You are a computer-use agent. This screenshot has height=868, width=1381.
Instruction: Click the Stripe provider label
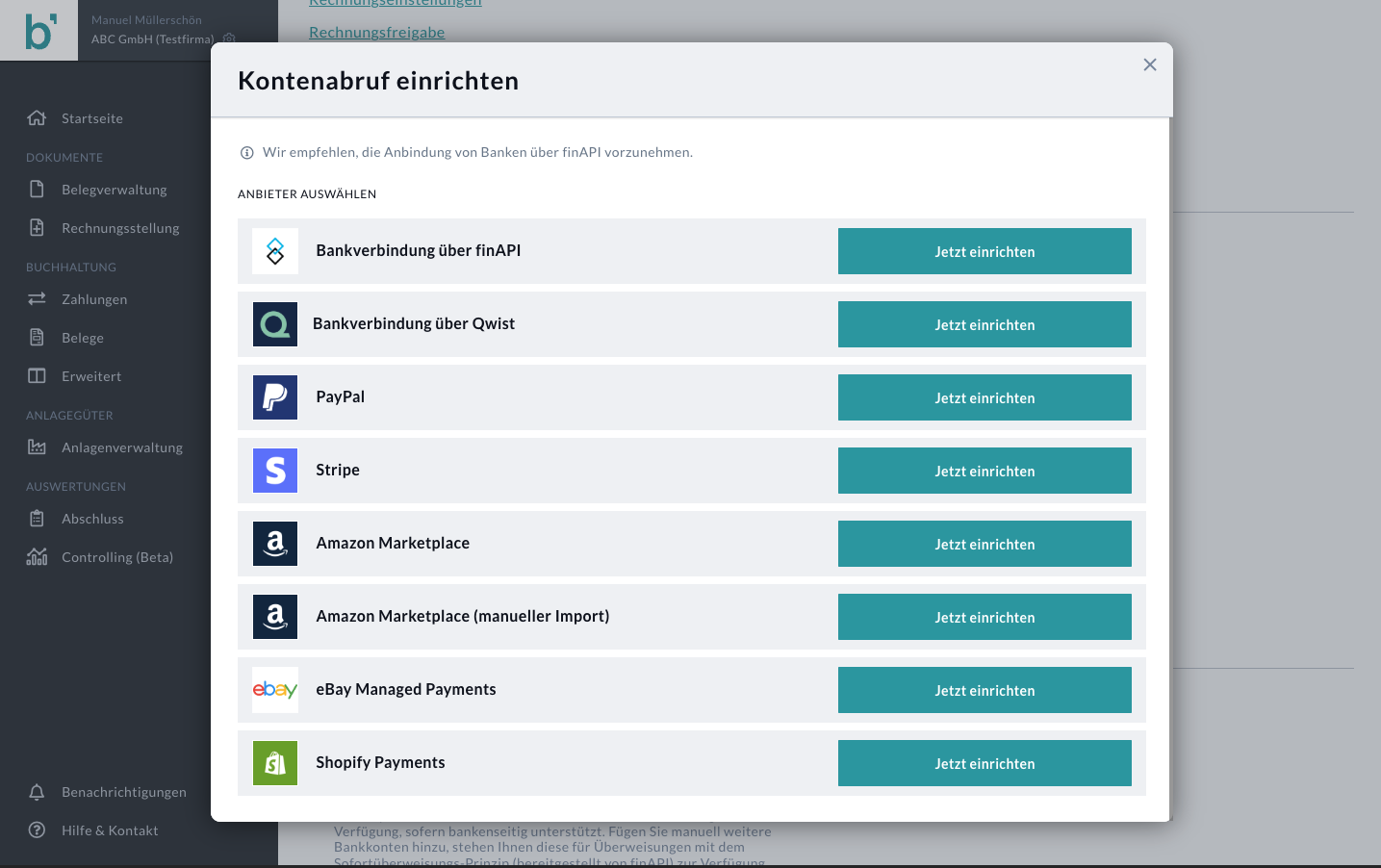[338, 471]
